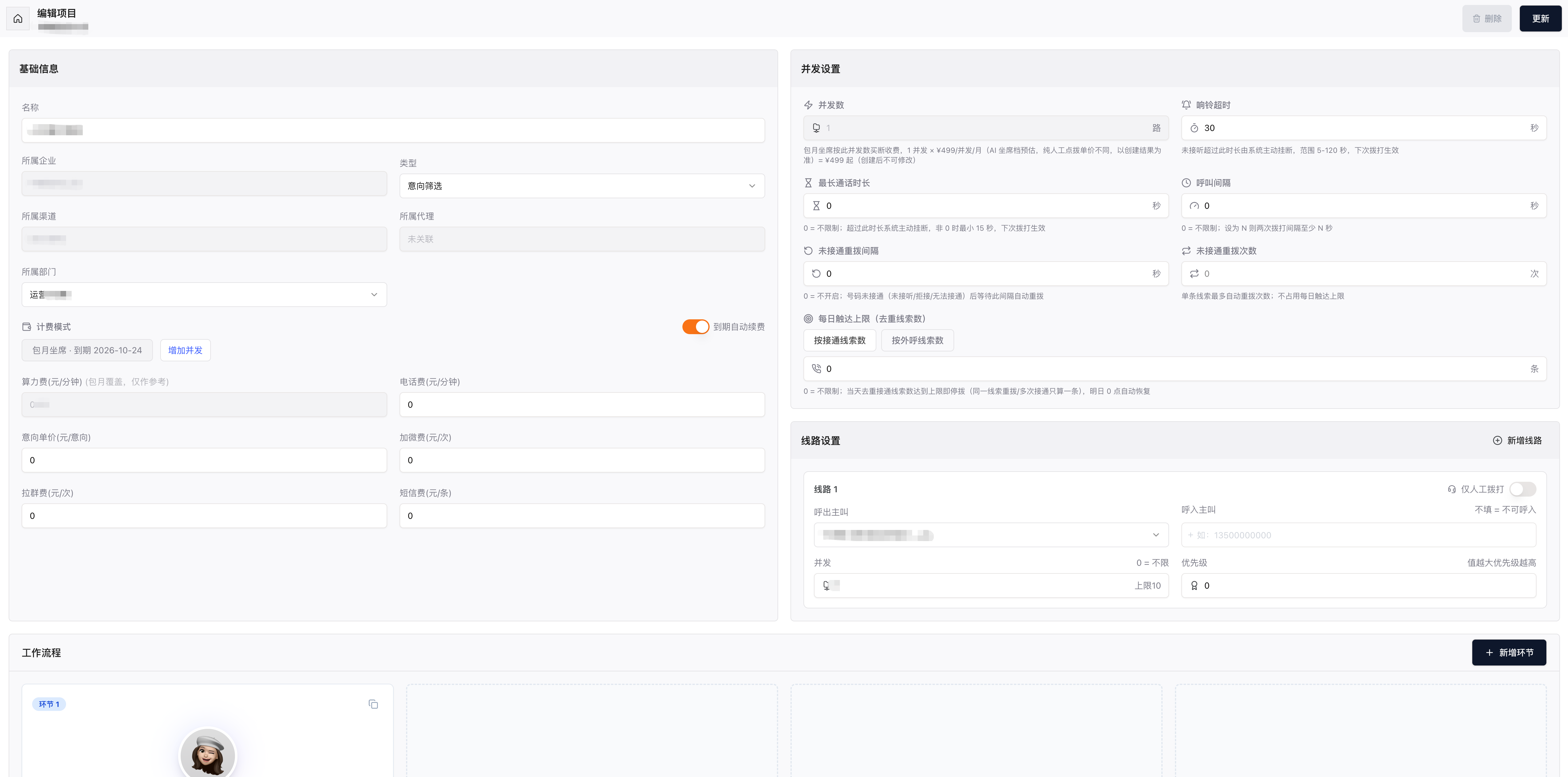Click the stopwatch icon in 响铃超时 field

tap(1194, 128)
